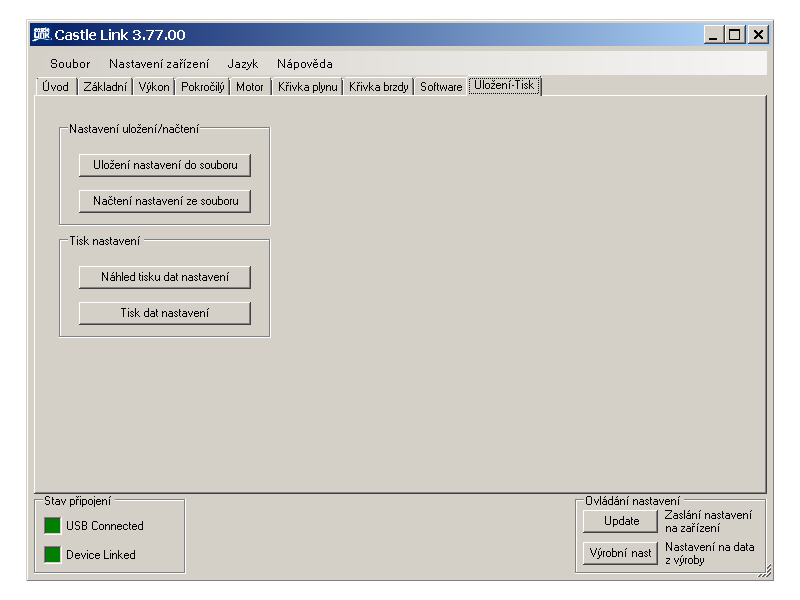The width and height of the screenshot is (800, 600).
Task: Click the Castle Link title bar icon
Action: pyautogui.click(x=42, y=35)
